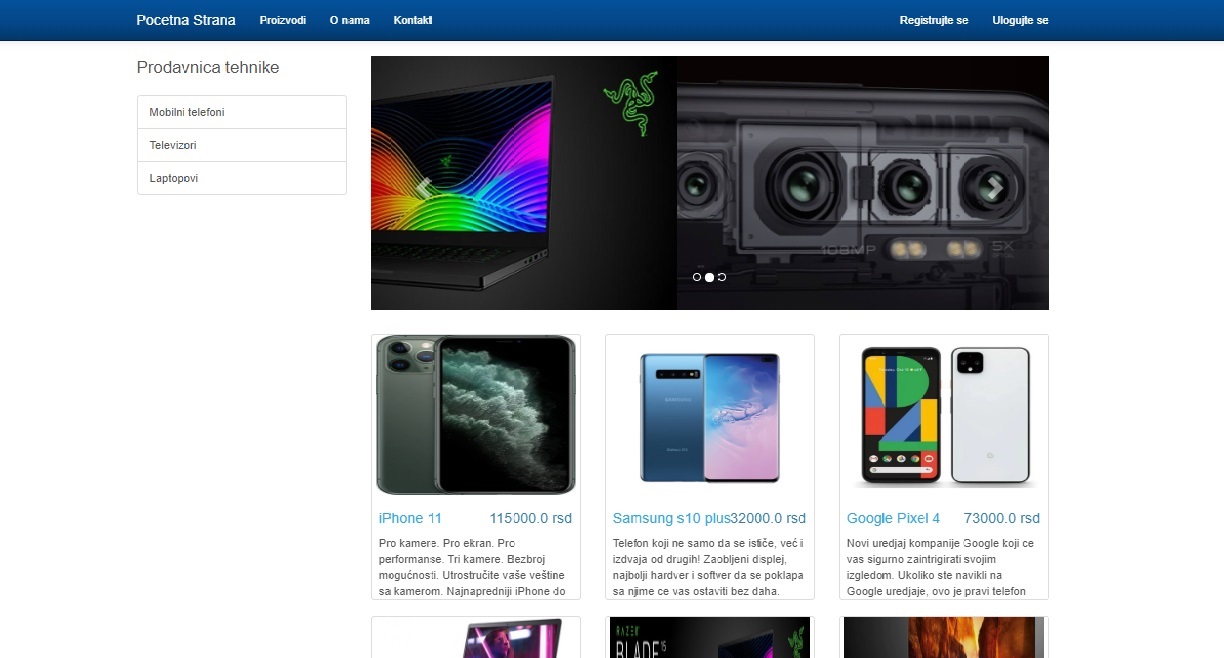
Task: Open the Google Pixel 4 product image
Action: pyautogui.click(x=943, y=415)
